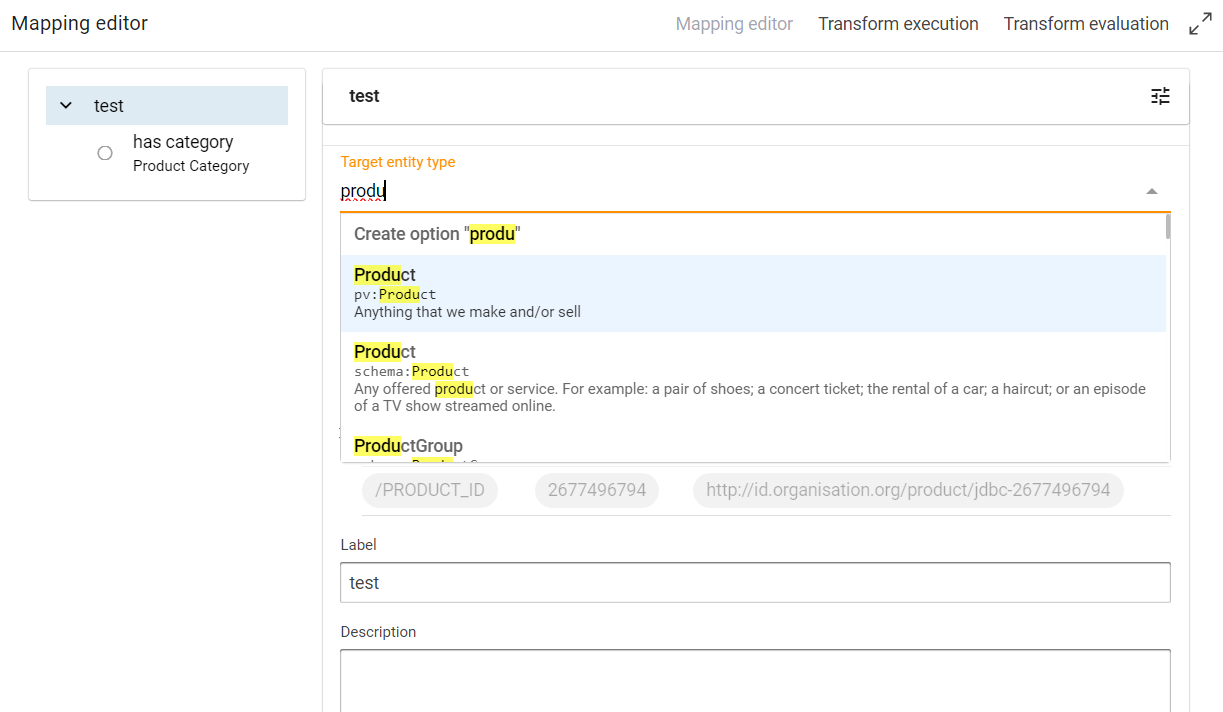Click the fullscreen expand arrows icon
Screen dimensions: 1223x712
pos(1200,25)
